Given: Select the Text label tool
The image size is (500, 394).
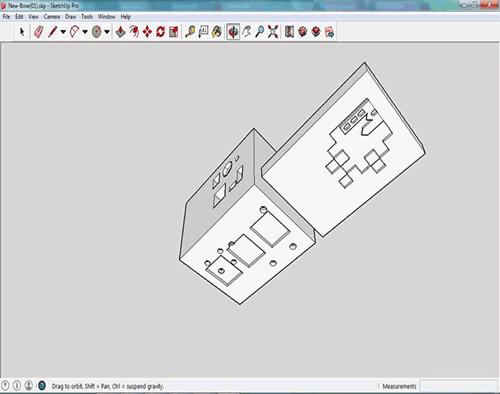Looking at the screenshot, I should click(x=203, y=32).
